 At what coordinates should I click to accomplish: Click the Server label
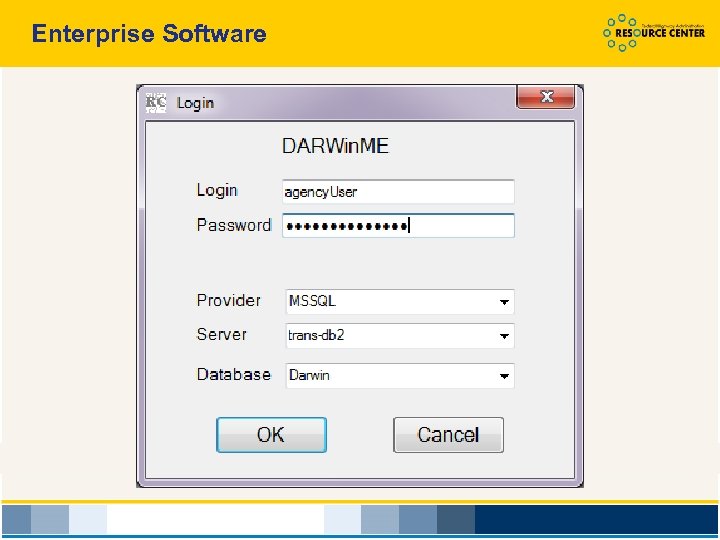point(221,334)
